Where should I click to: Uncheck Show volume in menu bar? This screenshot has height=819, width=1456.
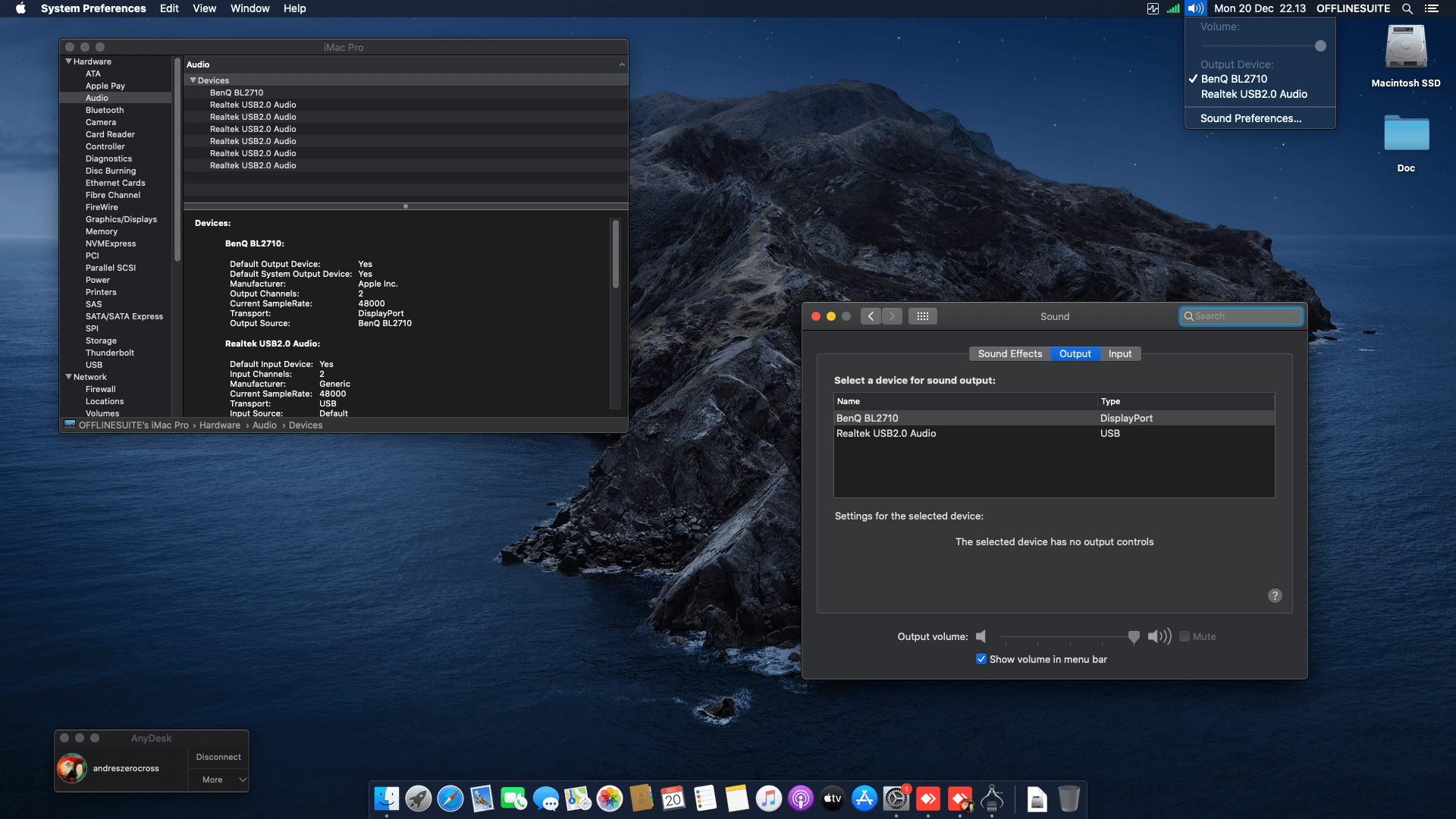click(981, 659)
